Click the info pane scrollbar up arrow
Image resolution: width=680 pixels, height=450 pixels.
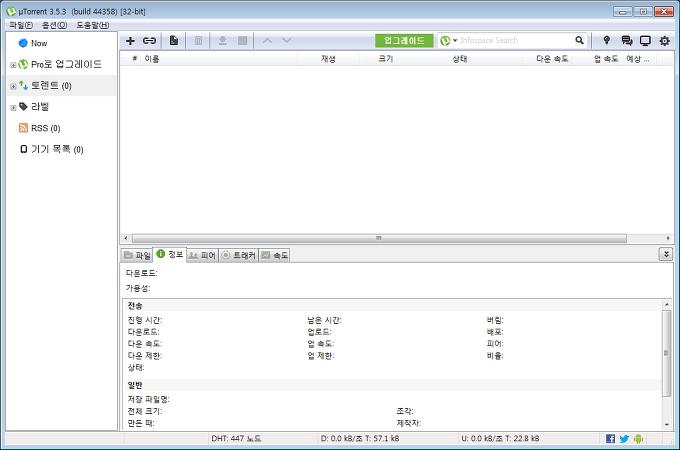[x=667, y=305]
